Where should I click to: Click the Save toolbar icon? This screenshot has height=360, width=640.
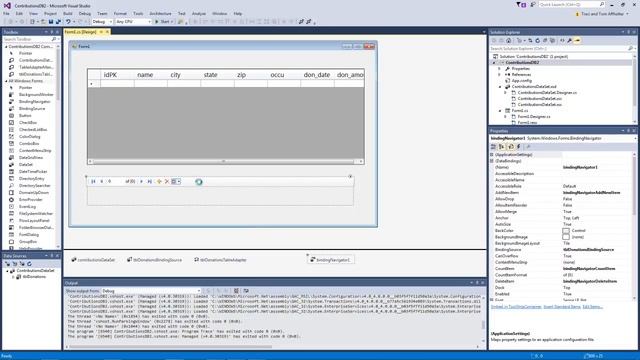pos(51,22)
